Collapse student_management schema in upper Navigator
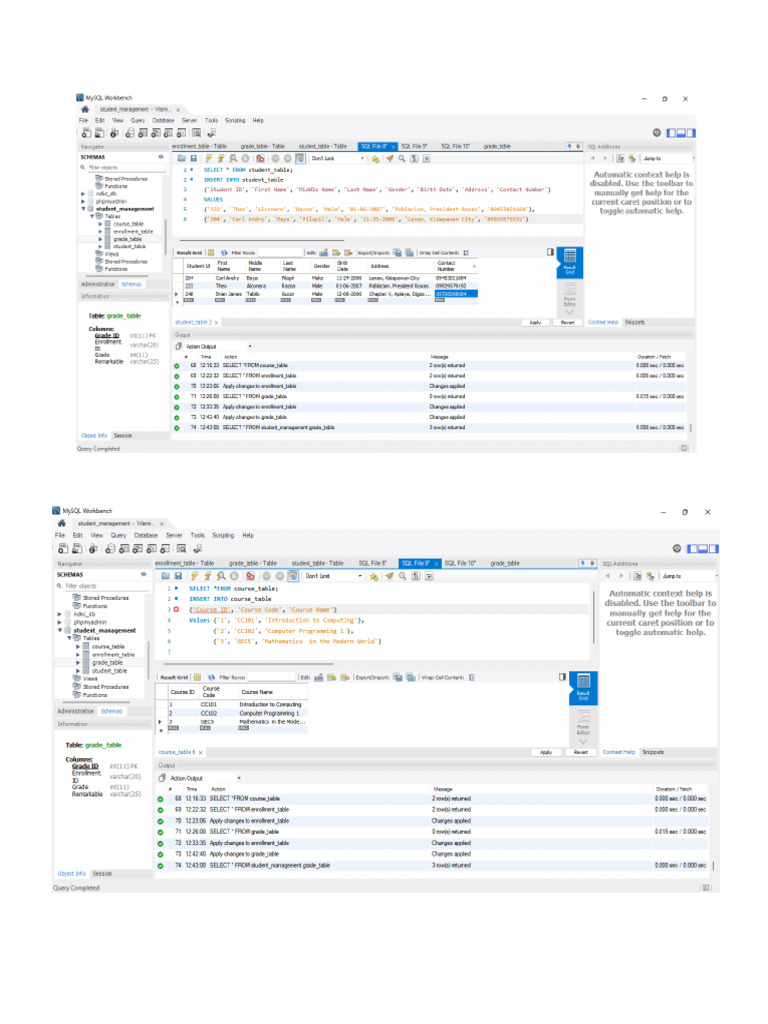Image resolution: width=768 pixels, height=1024 pixels. tap(83, 209)
